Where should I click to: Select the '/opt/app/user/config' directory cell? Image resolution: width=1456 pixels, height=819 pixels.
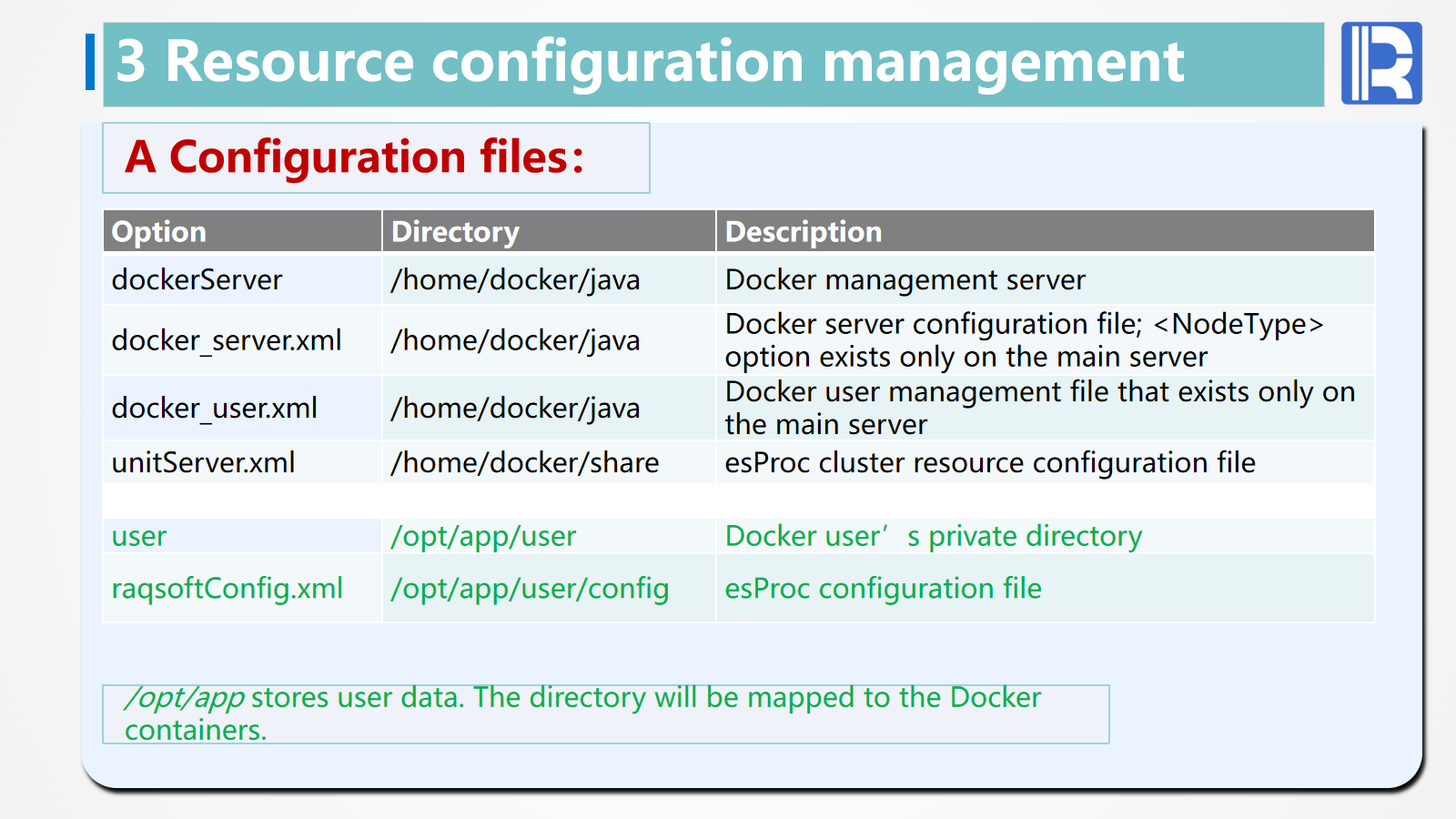(x=530, y=589)
